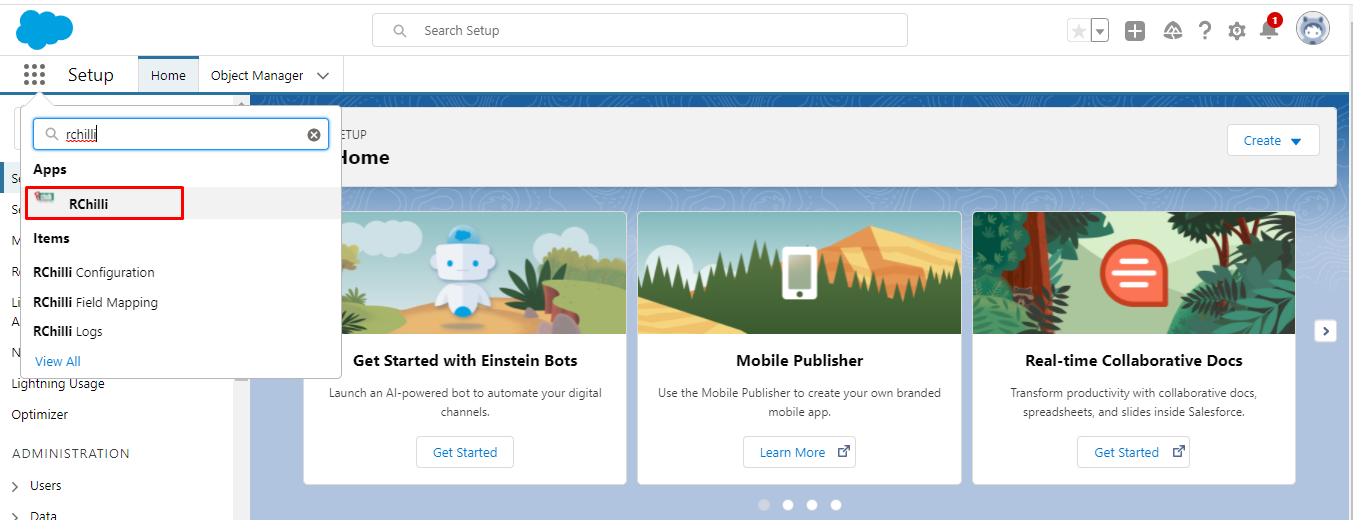Click Get Started for Einstein Bots

coord(465,452)
